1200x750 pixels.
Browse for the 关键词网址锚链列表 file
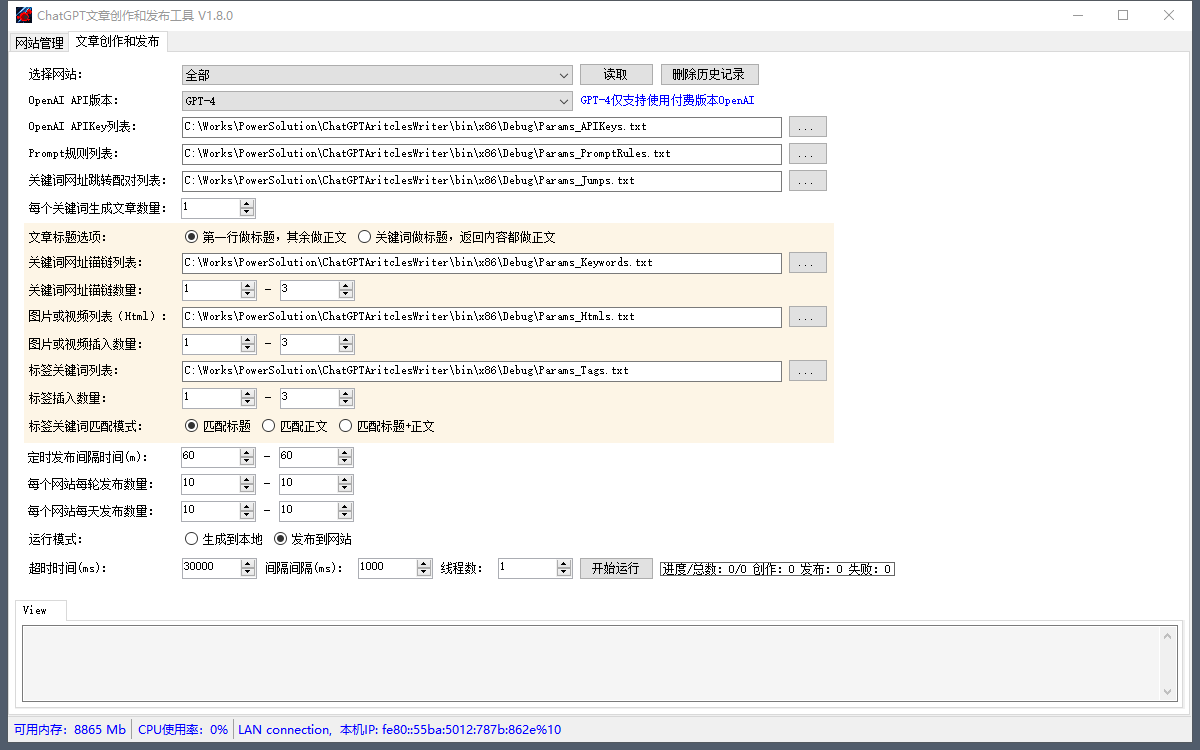[x=808, y=263]
